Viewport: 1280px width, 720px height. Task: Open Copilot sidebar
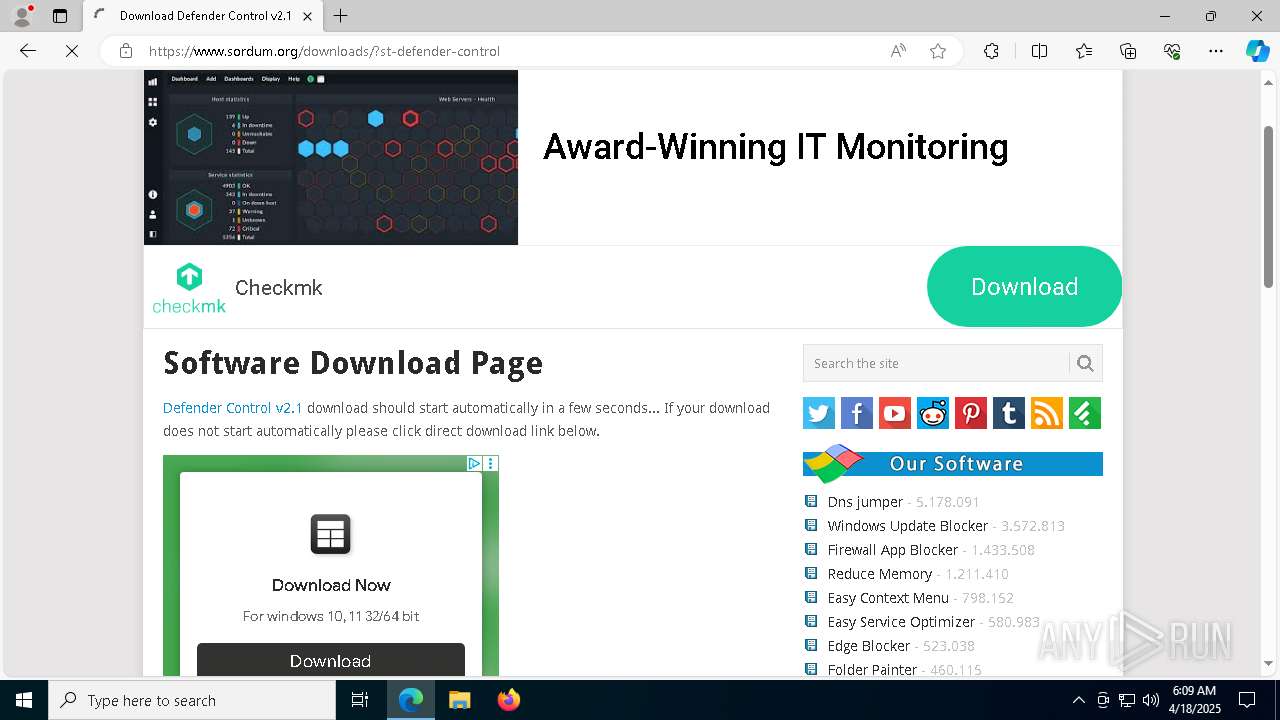pos(1257,51)
